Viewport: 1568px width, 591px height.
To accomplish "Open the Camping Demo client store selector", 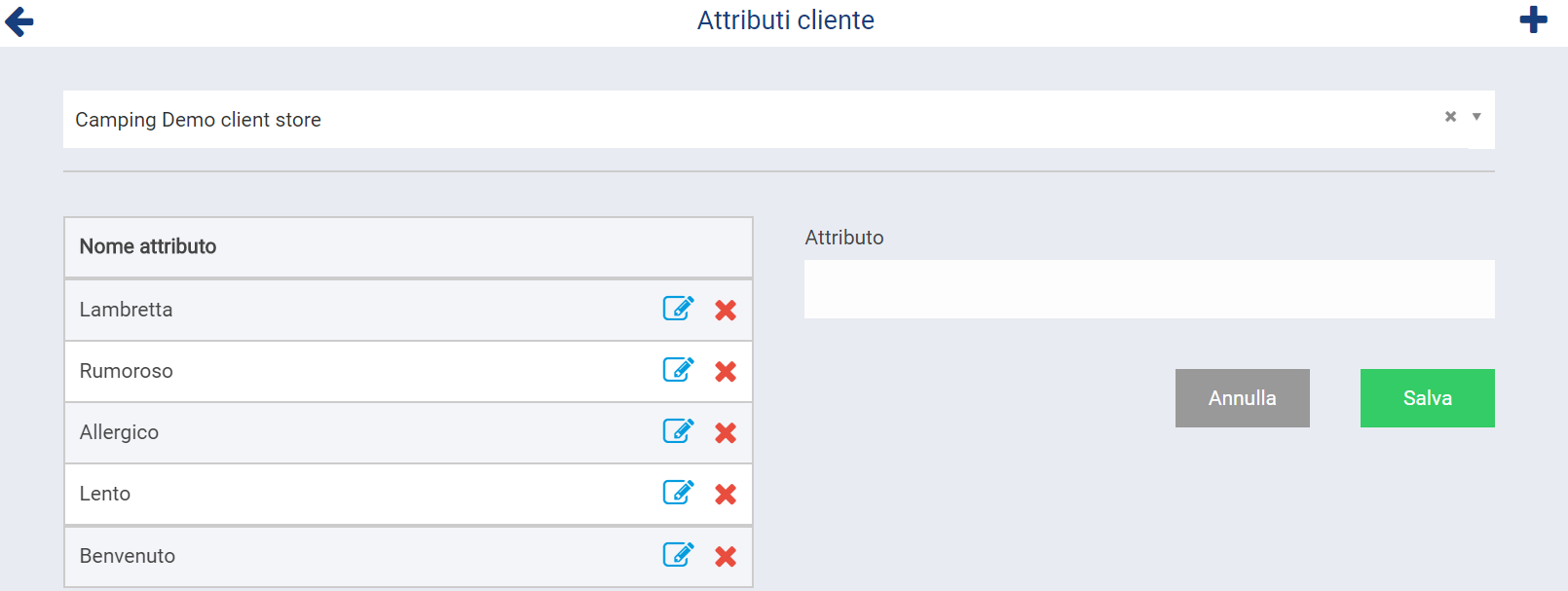I will point(682,120).
